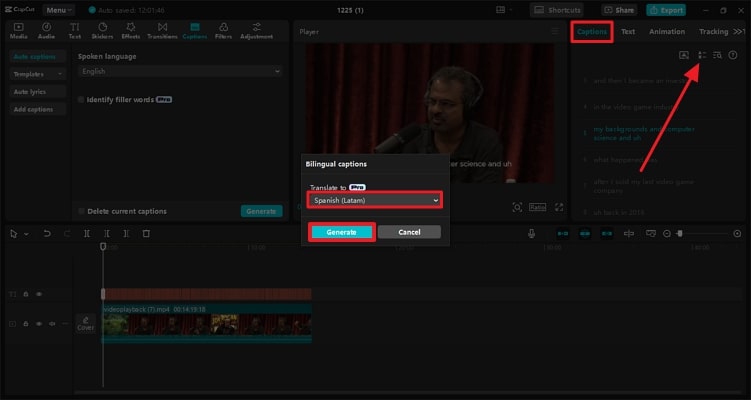This screenshot has height=400, width=751.
Task: Click the delete-right trim tool
Action: tap(126, 233)
